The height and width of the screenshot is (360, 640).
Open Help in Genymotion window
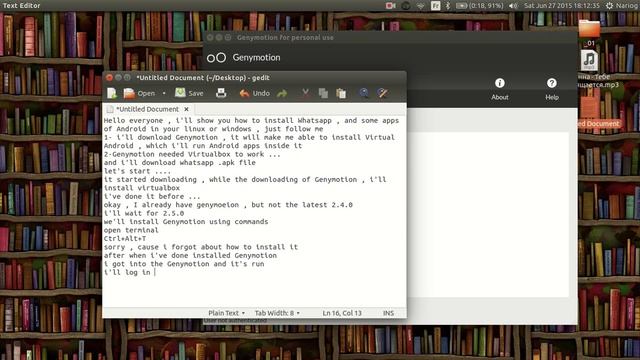552,89
